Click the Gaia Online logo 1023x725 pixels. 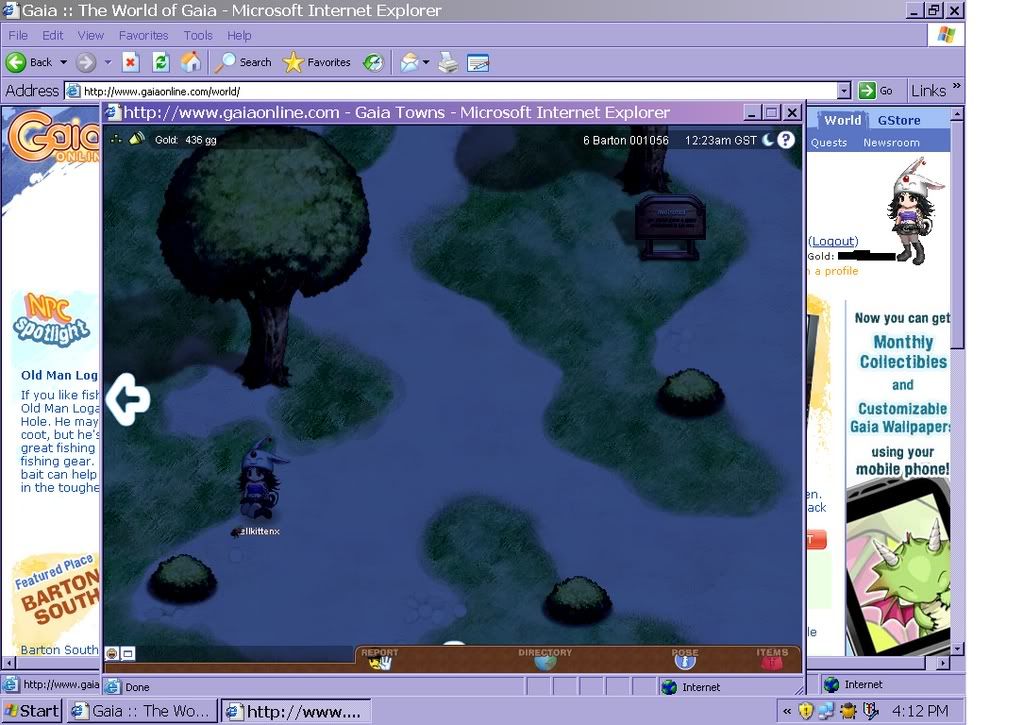pos(53,137)
